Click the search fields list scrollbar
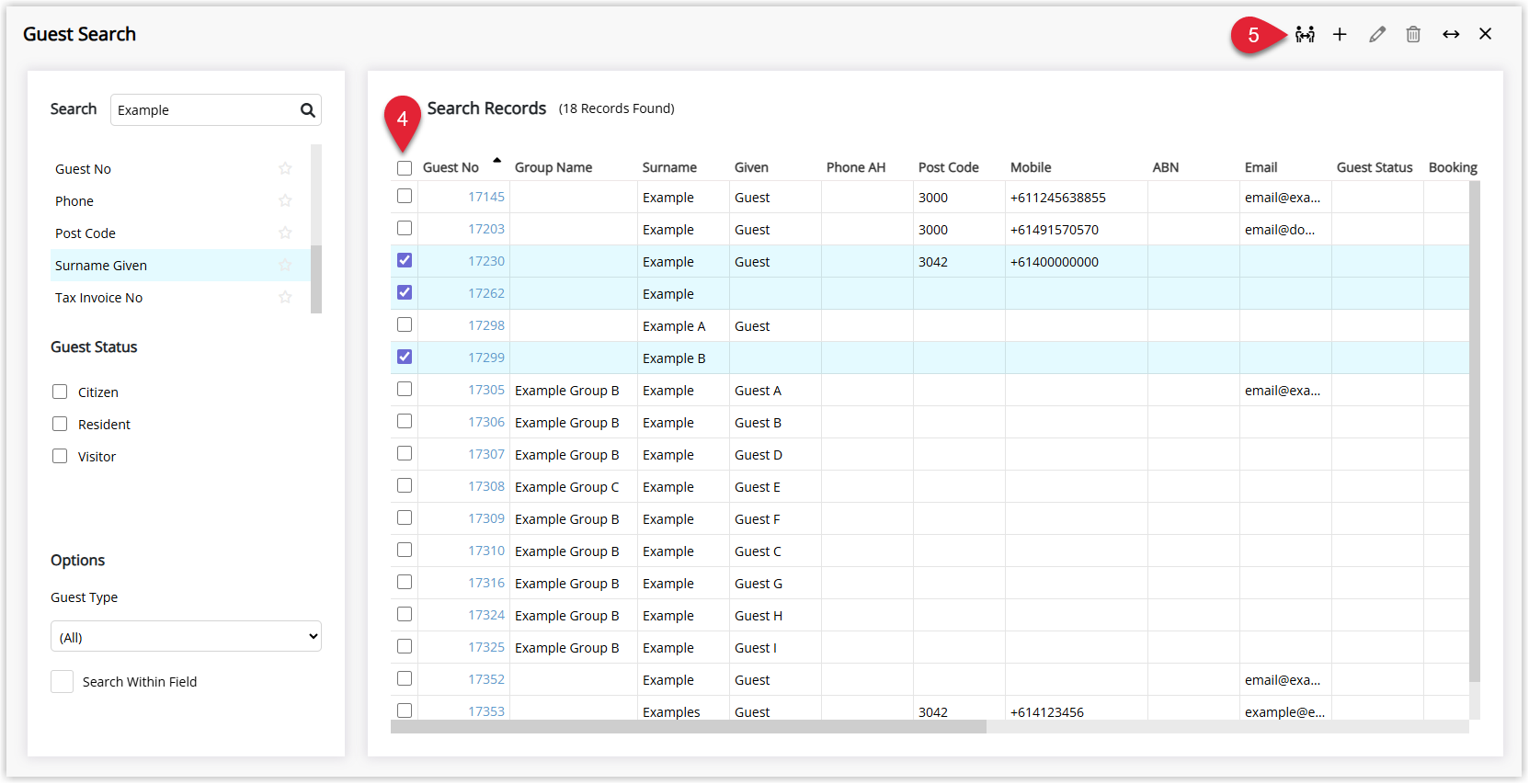 tap(316, 279)
